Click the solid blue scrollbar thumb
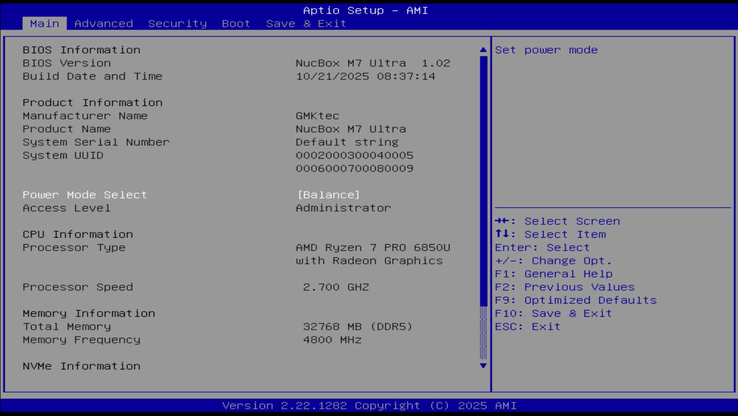The height and width of the screenshot is (416, 738). pyautogui.click(x=483, y=180)
